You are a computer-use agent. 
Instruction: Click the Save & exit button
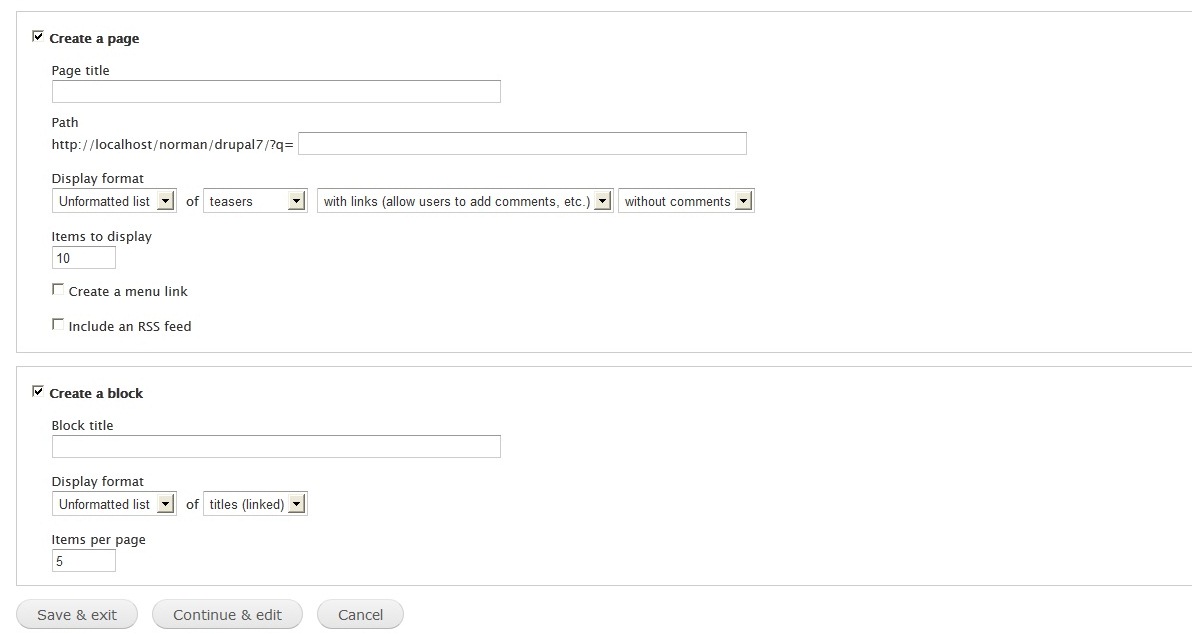coord(77,614)
